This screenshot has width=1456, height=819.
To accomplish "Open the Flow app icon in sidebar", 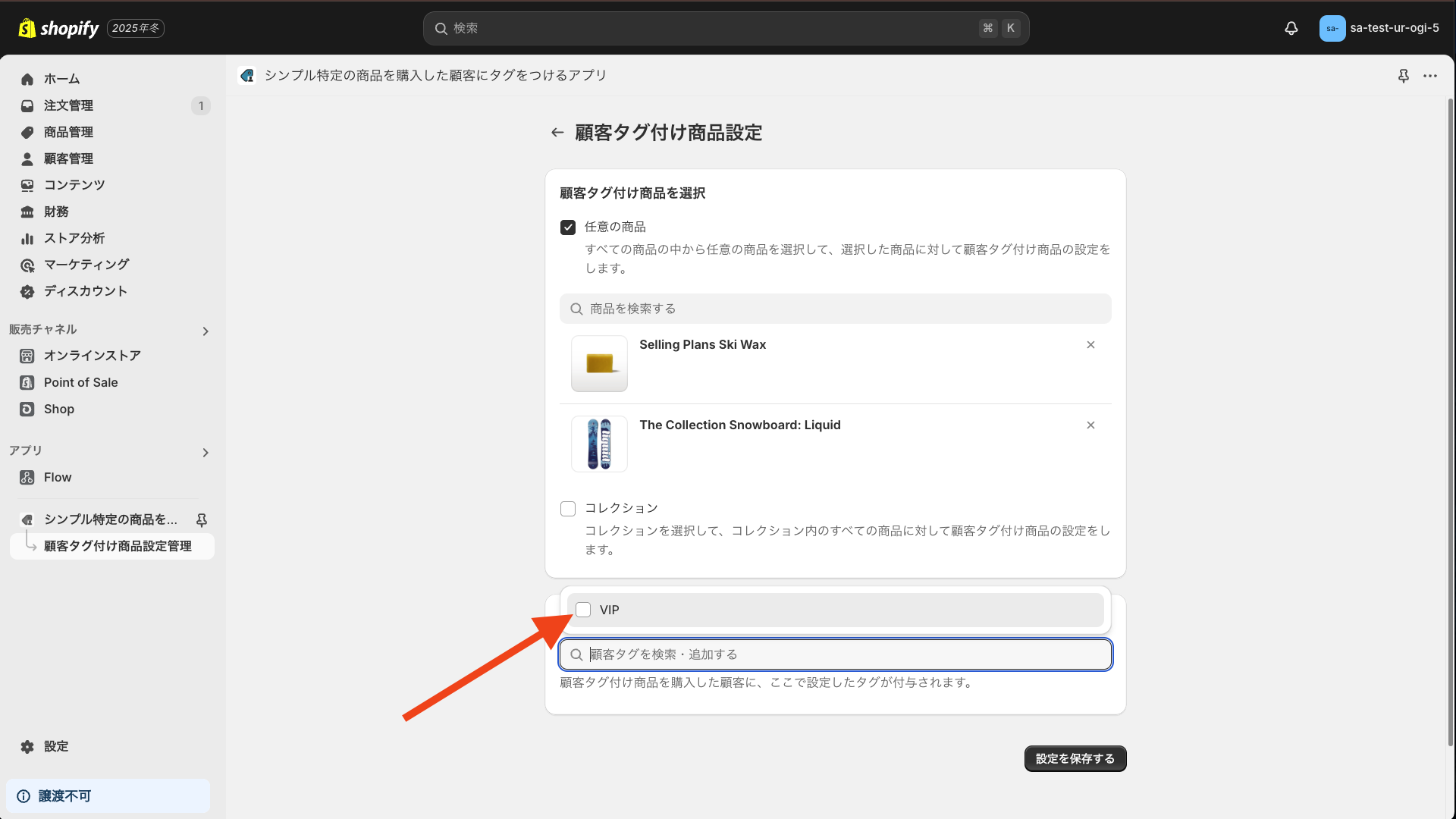I will pyautogui.click(x=27, y=478).
